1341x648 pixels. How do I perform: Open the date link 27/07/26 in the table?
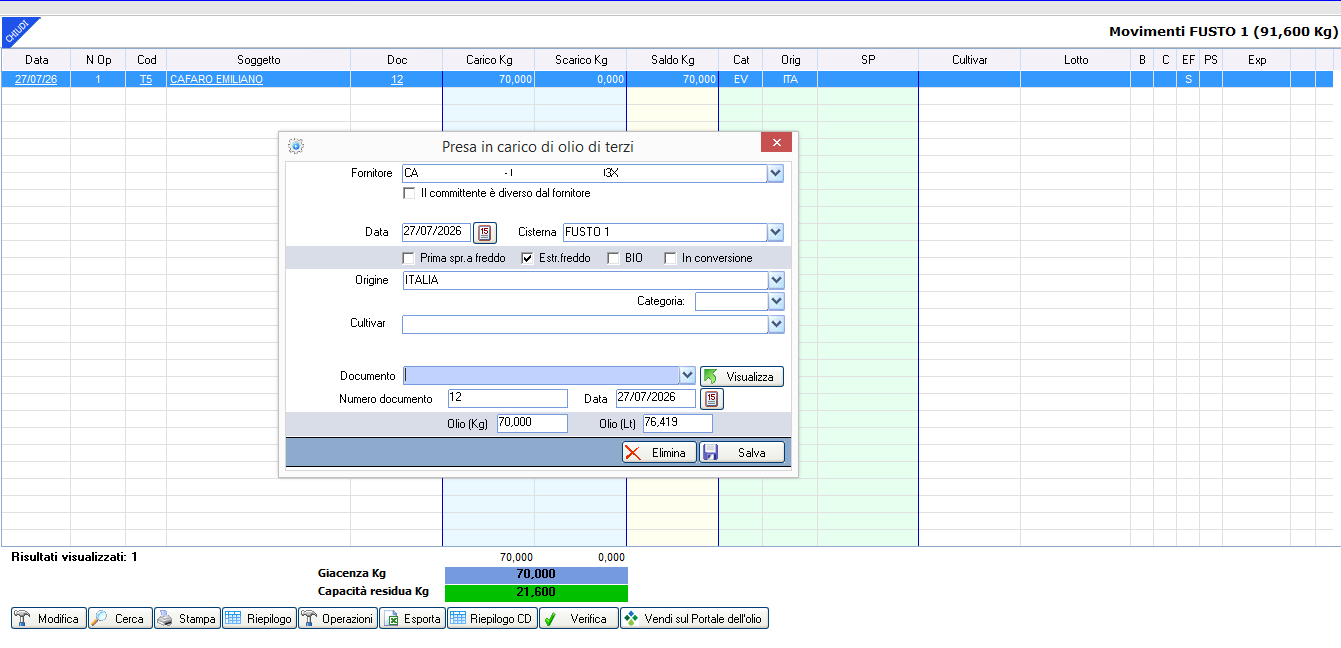tap(36, 79)
